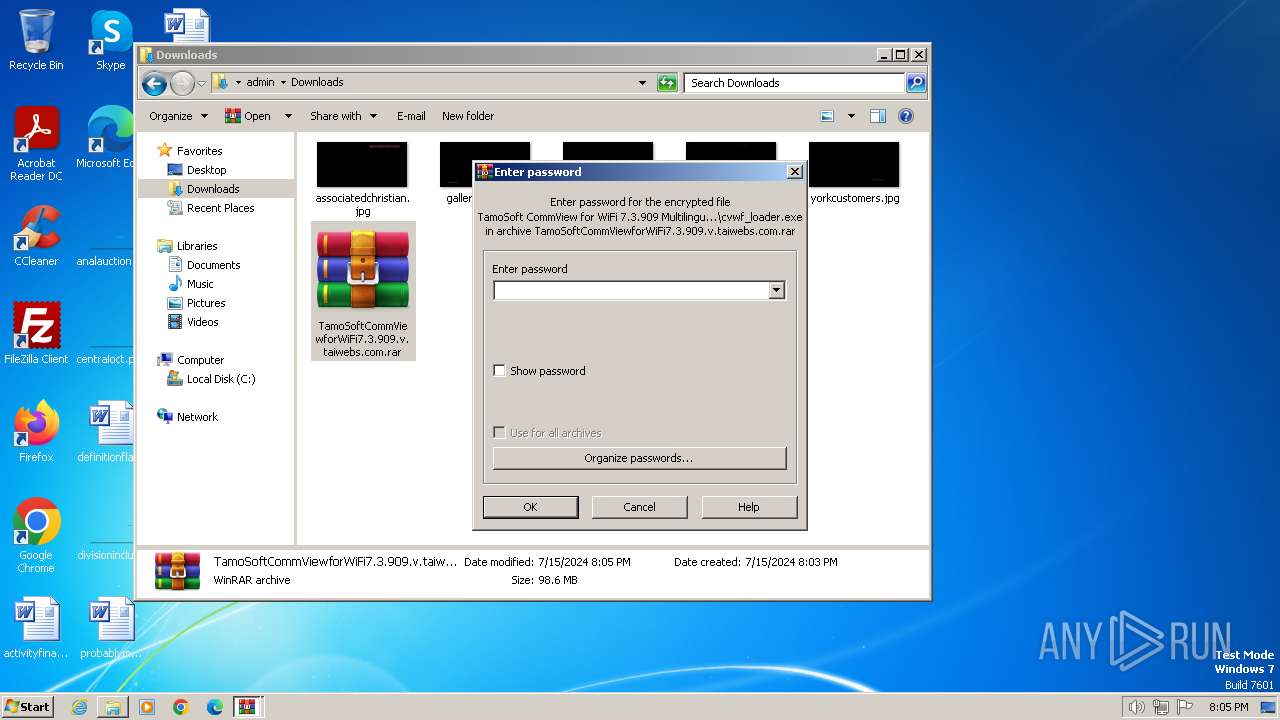Change the view icon in Explorer
Image resolution: width=1280 pixels, height=720 pixels.
click(x=827, y=116)
